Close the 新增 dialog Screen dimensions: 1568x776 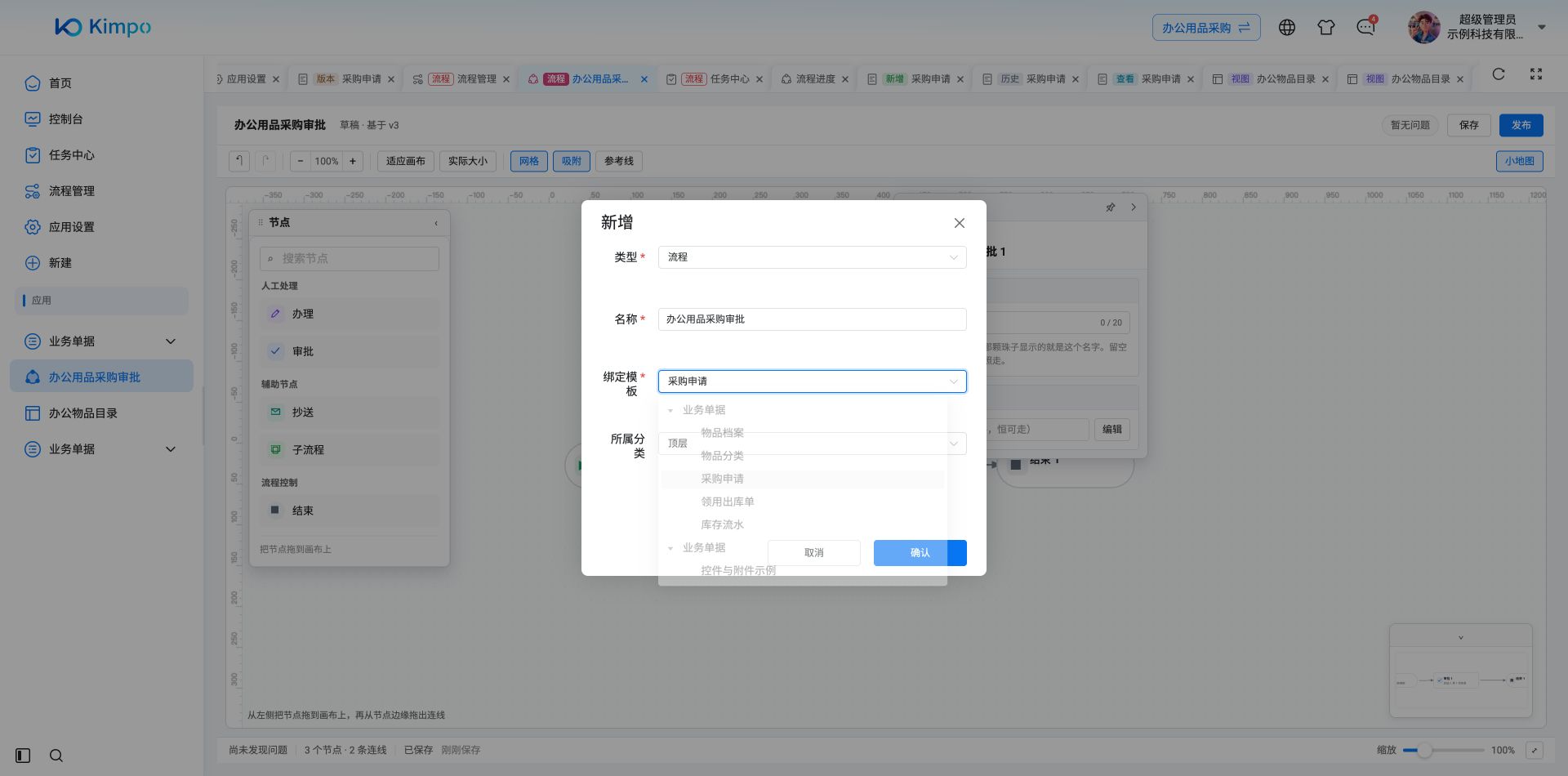tap(960, 223)
